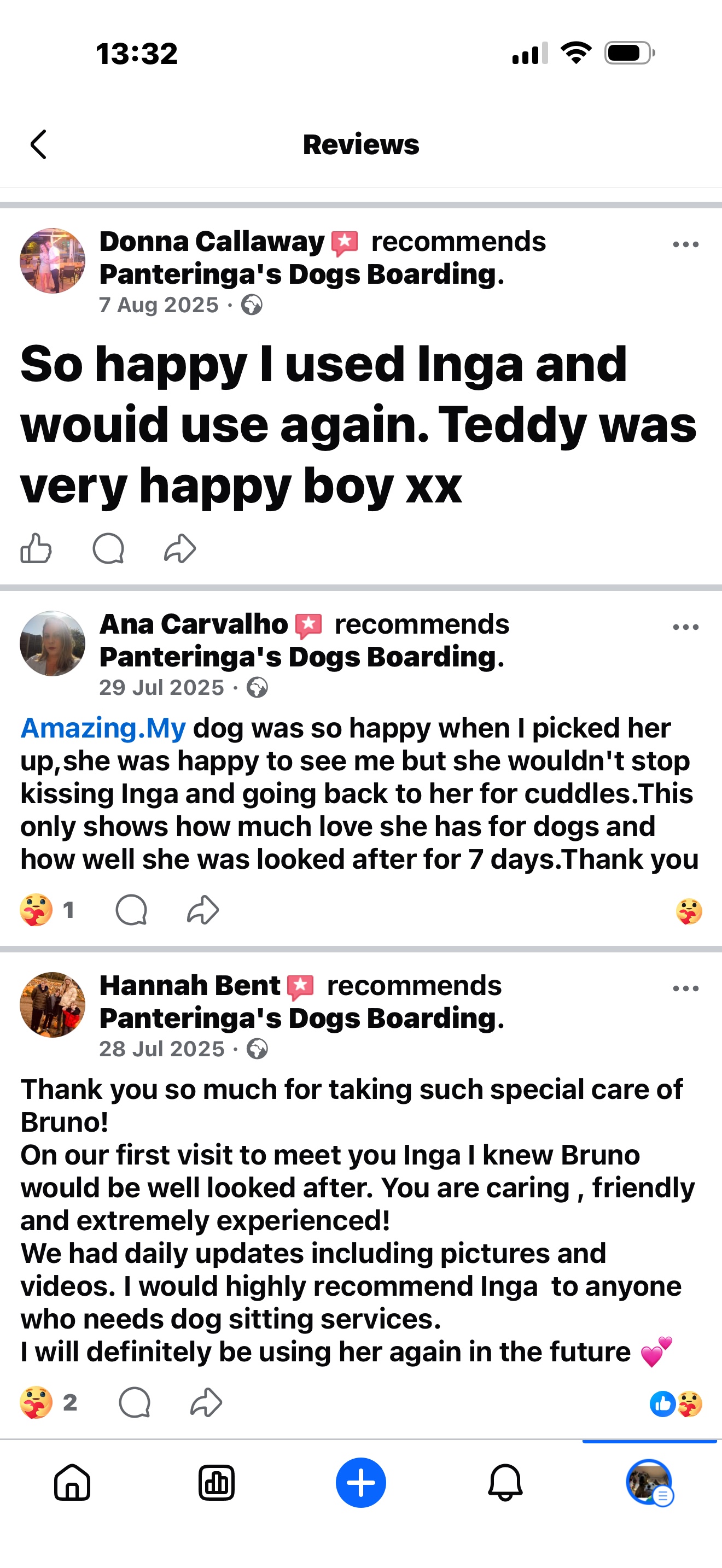
Task: Share Ana Carvalho's review
Action: tap(203, 910)
